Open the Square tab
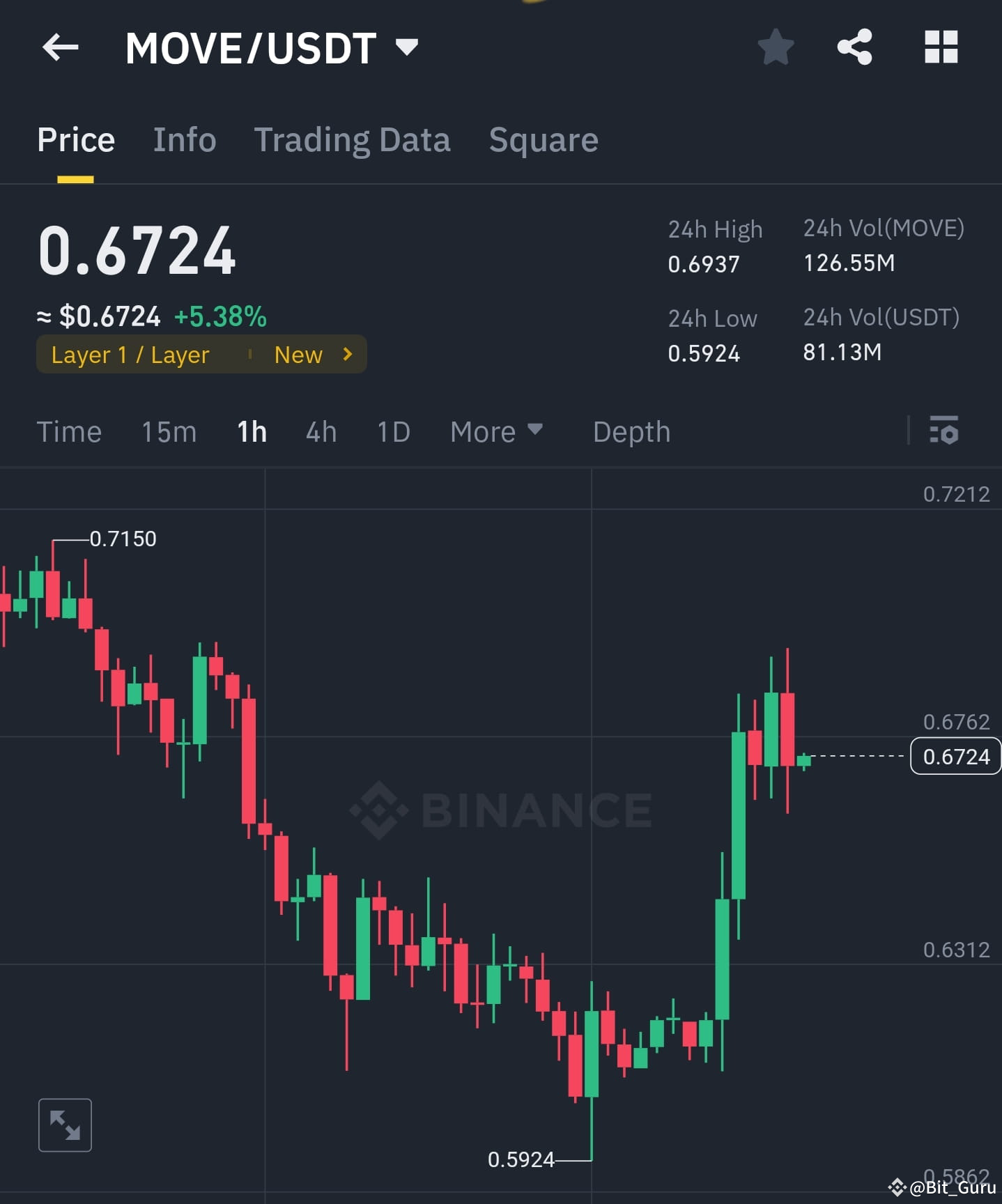 (x=543, y=139)
